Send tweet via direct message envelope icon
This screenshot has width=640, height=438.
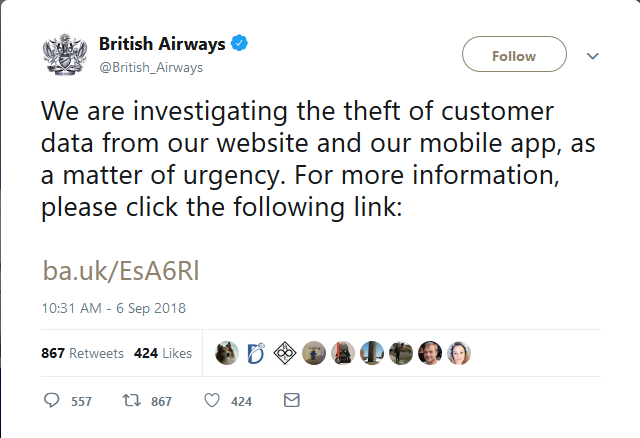(x=292, y=400)
